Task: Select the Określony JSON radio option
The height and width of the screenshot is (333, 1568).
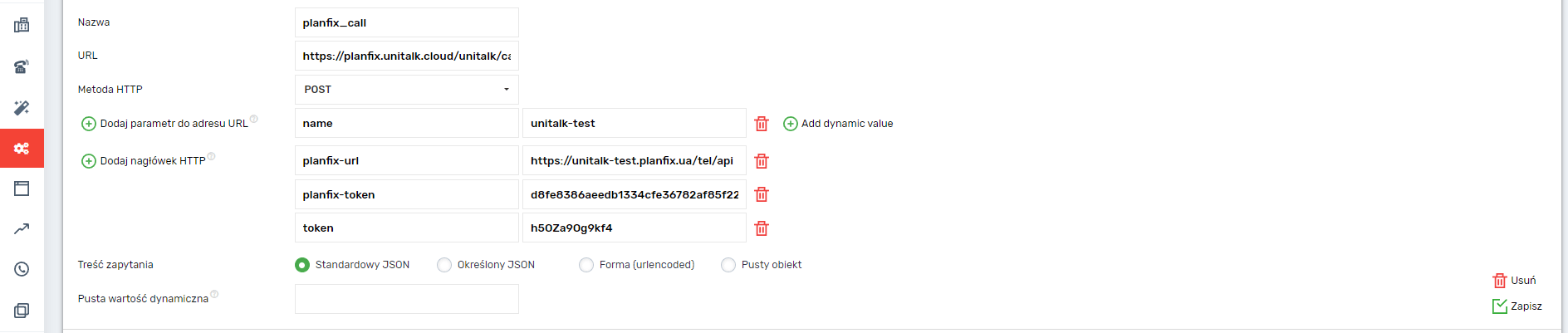Action: point(444,265)
